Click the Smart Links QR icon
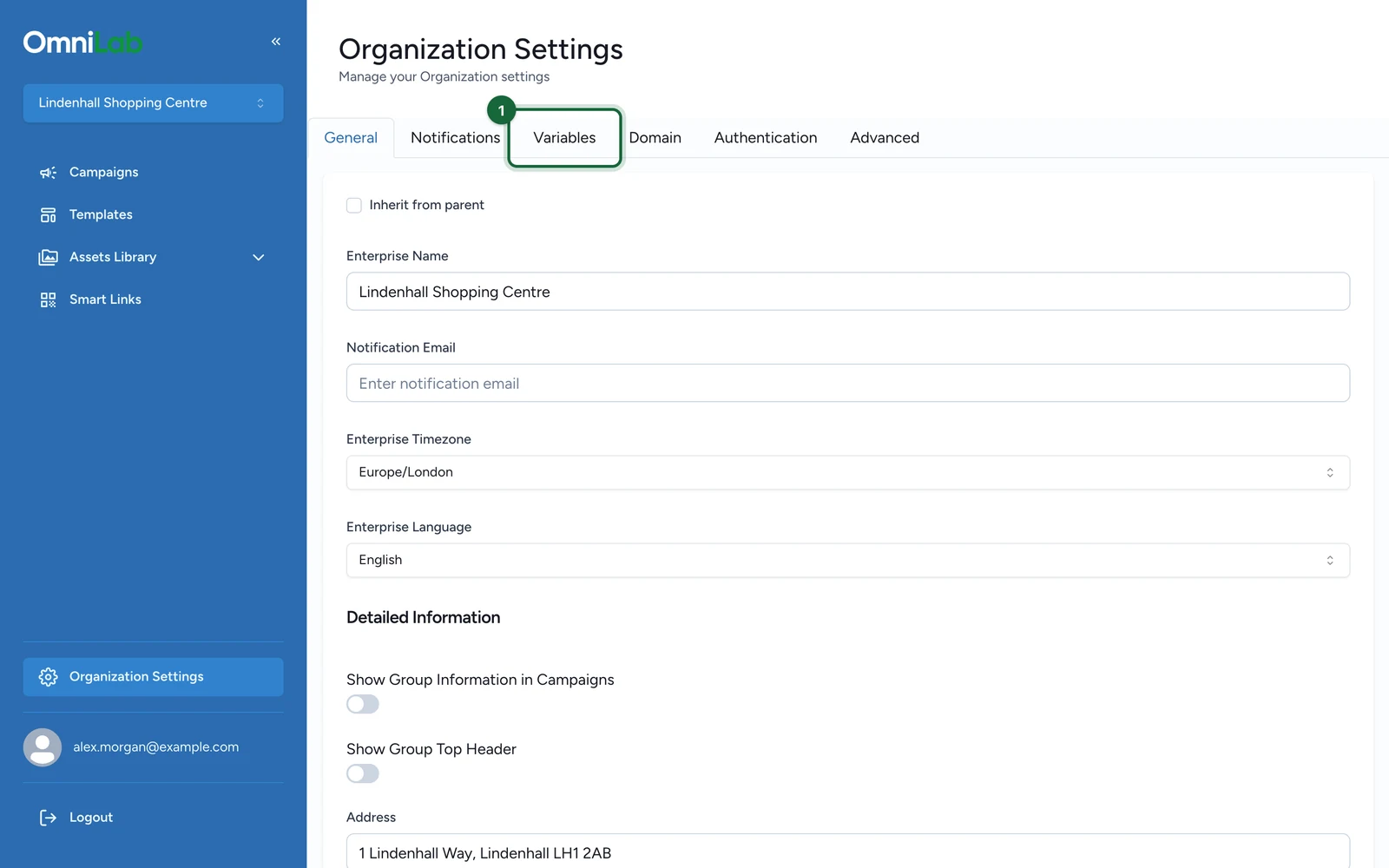 (48, 300)
